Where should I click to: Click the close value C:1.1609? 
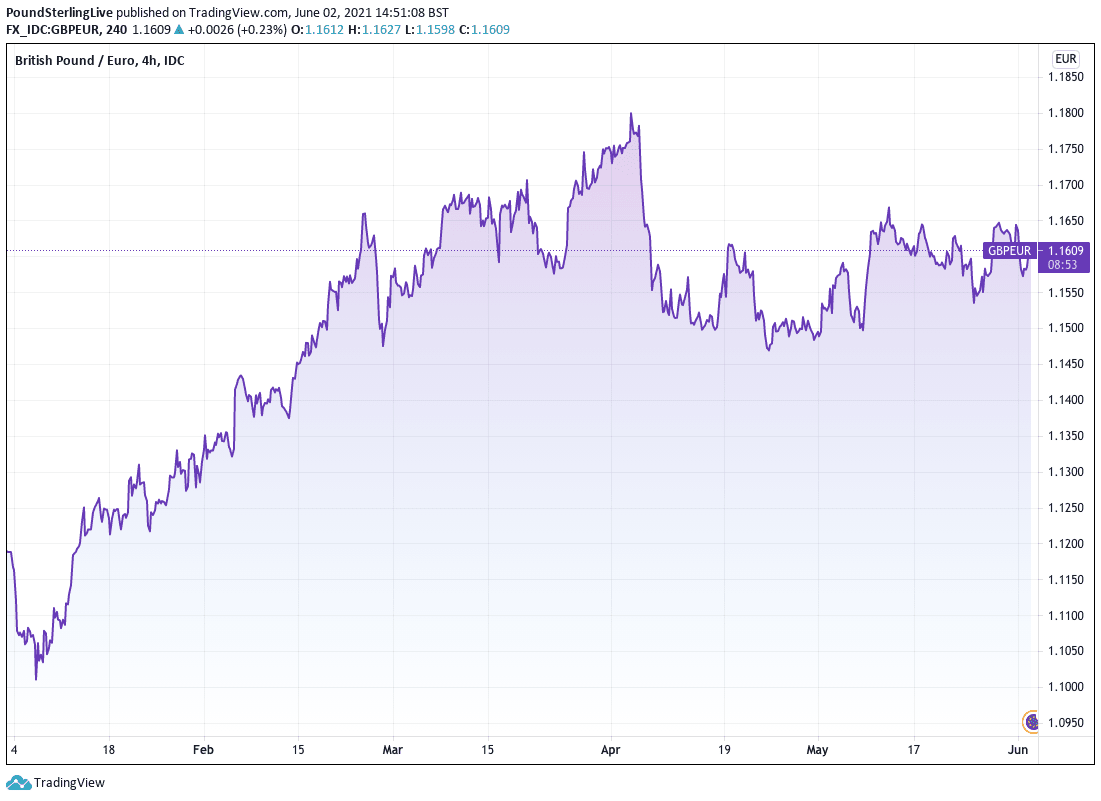coord(484,29)
